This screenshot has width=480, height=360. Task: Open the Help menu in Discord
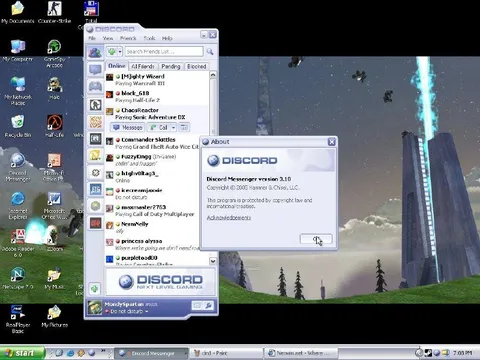click(x=167, y=38)
